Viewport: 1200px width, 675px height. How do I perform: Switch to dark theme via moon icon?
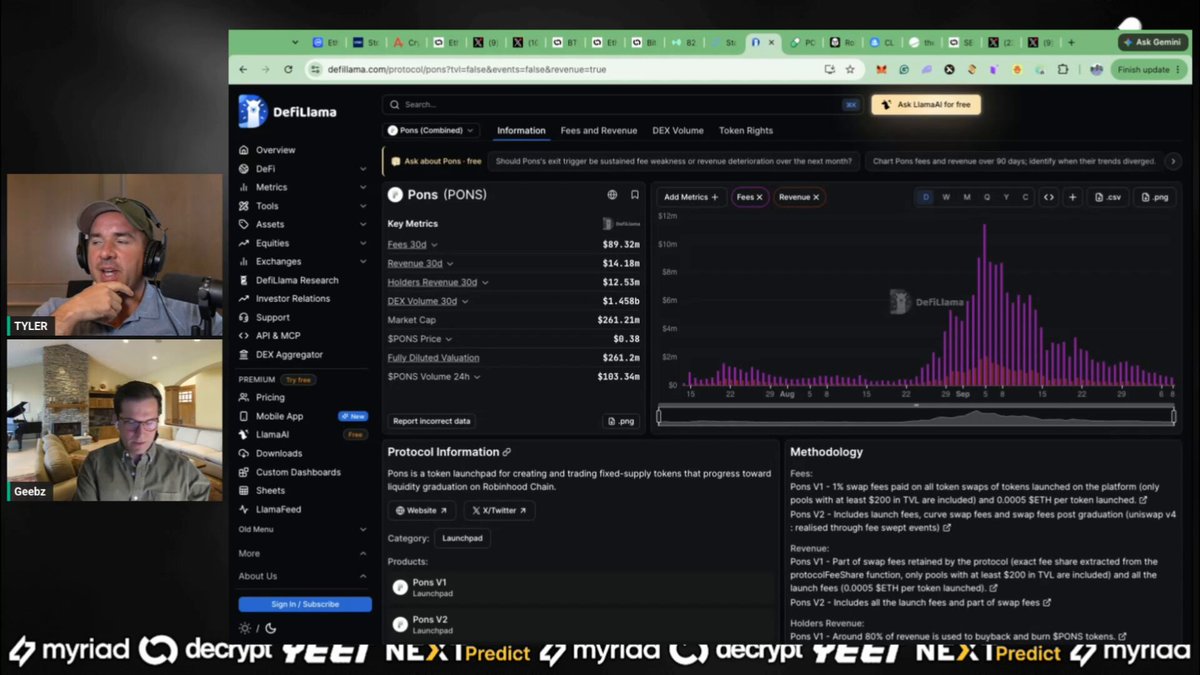pos(270,628)
